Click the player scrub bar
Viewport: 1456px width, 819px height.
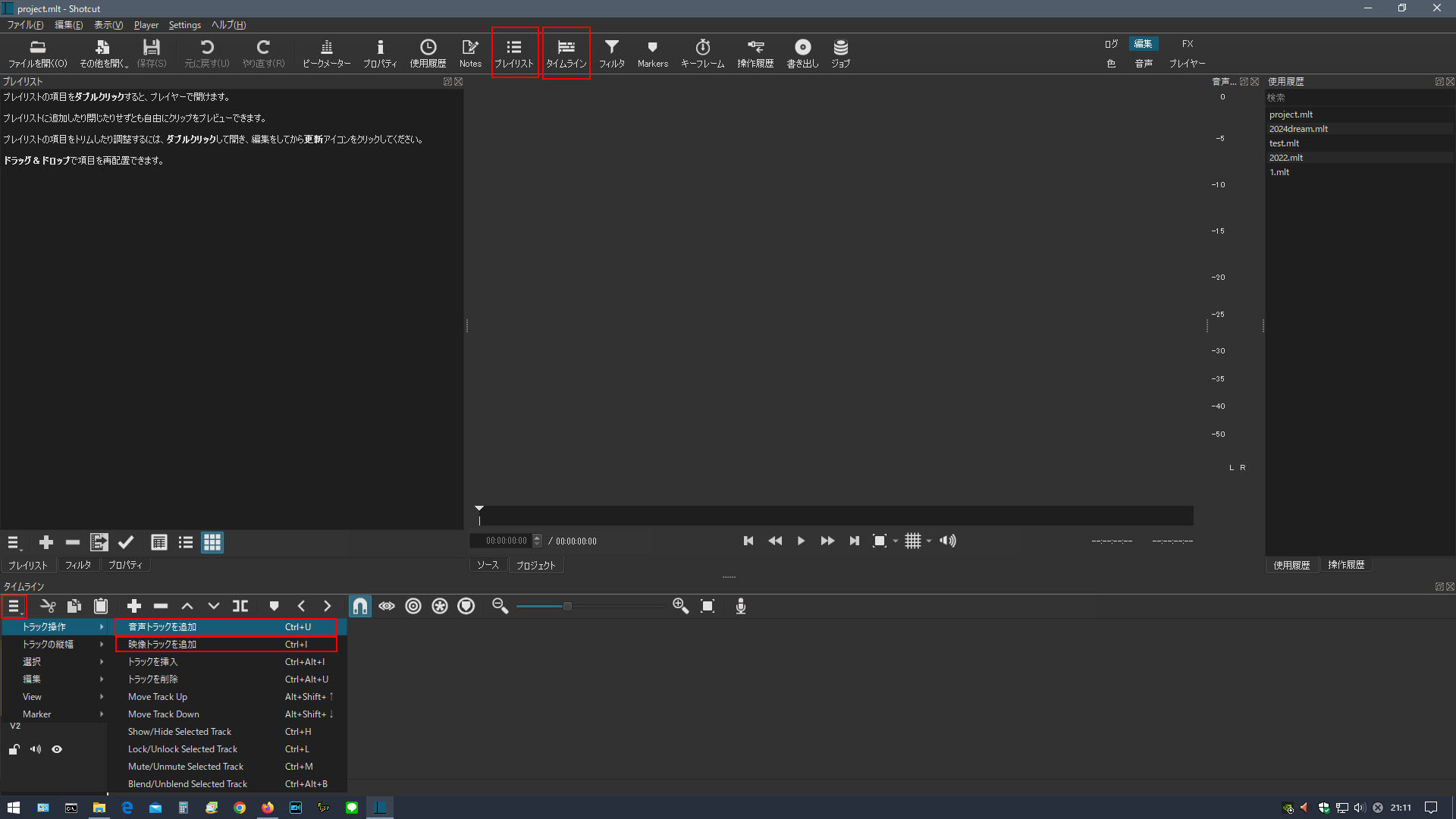(x=835, y=516)
